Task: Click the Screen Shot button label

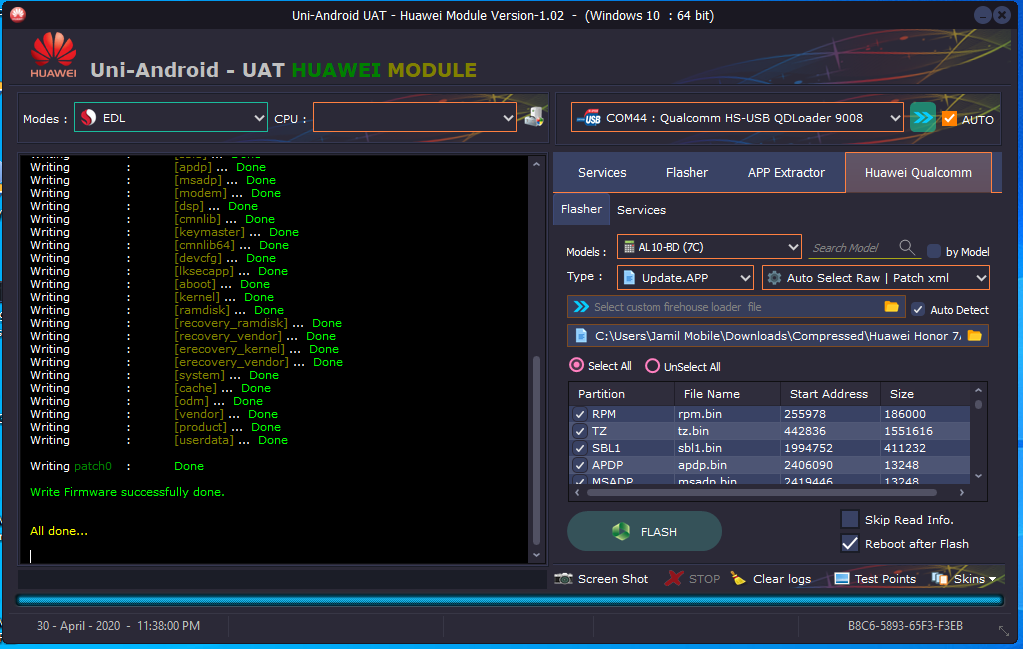Action: pos(613,579)
